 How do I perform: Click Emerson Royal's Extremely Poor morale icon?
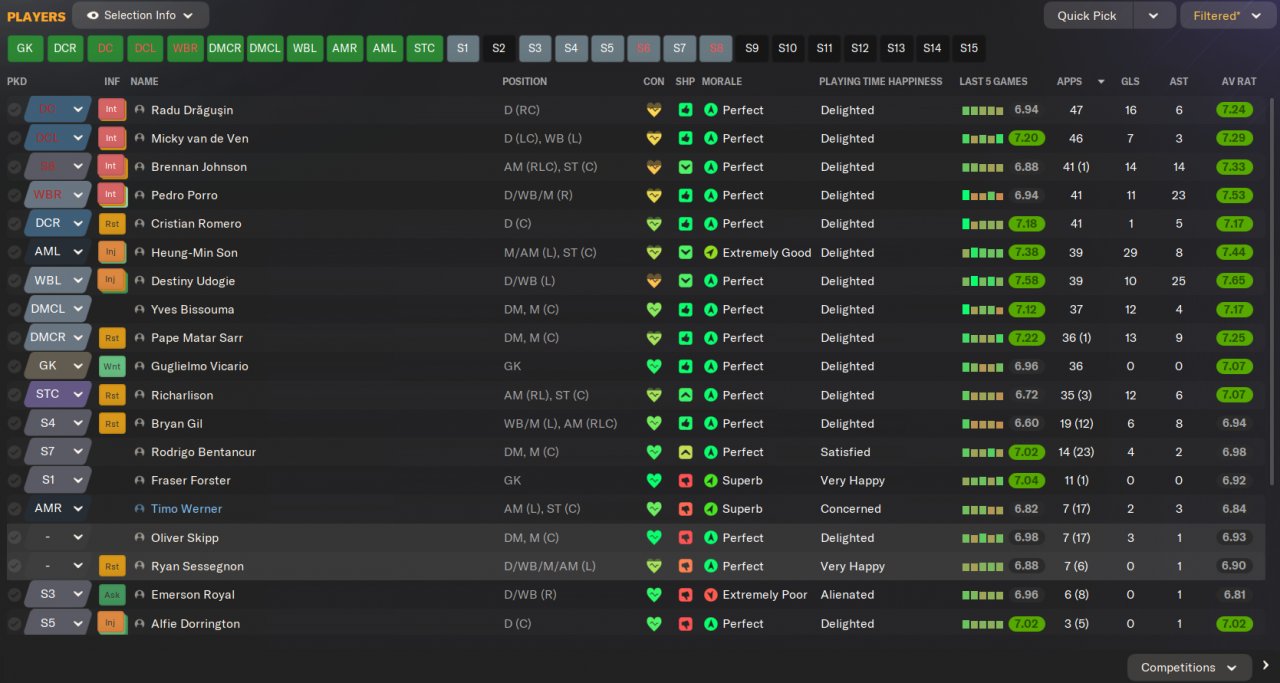(711, 594)
